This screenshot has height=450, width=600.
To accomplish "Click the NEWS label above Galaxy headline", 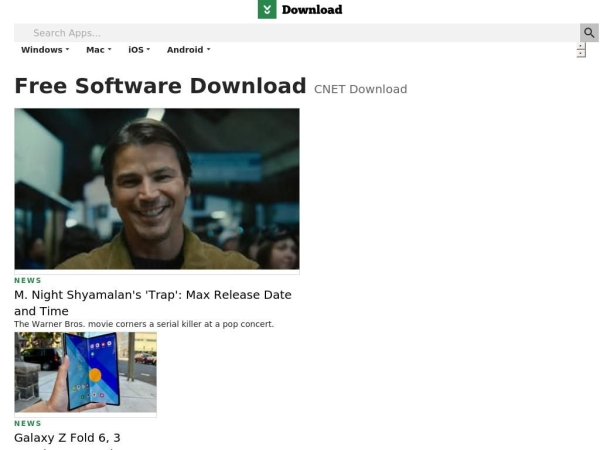I will [28, 424].
